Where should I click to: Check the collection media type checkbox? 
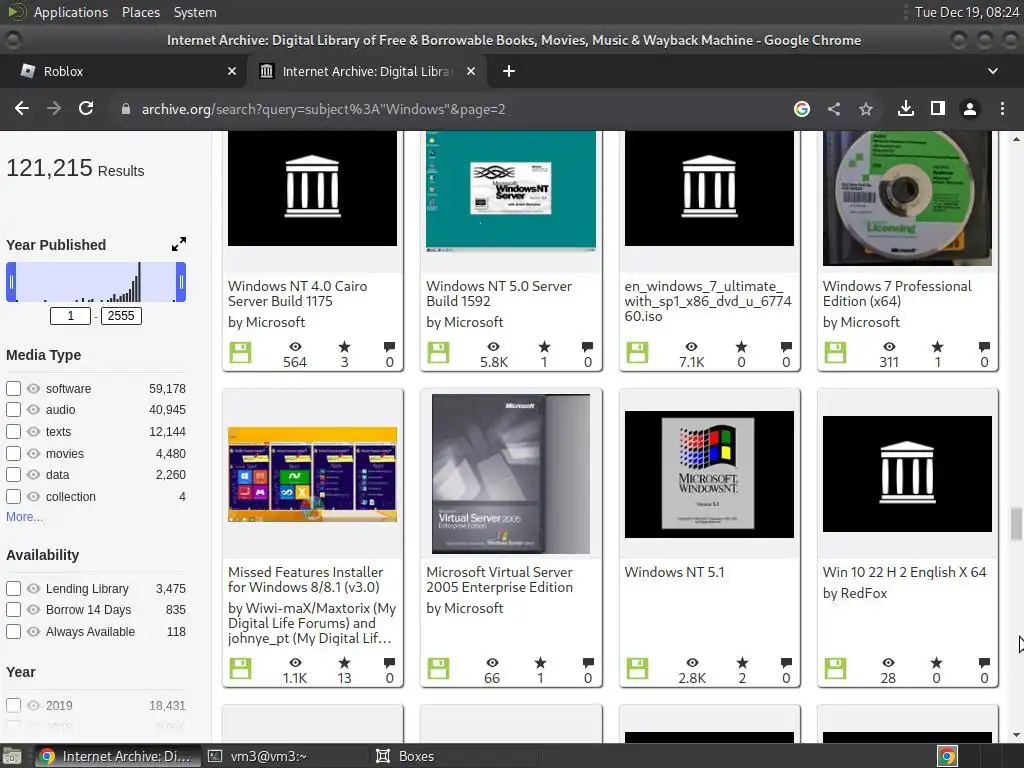pos(13,496)
